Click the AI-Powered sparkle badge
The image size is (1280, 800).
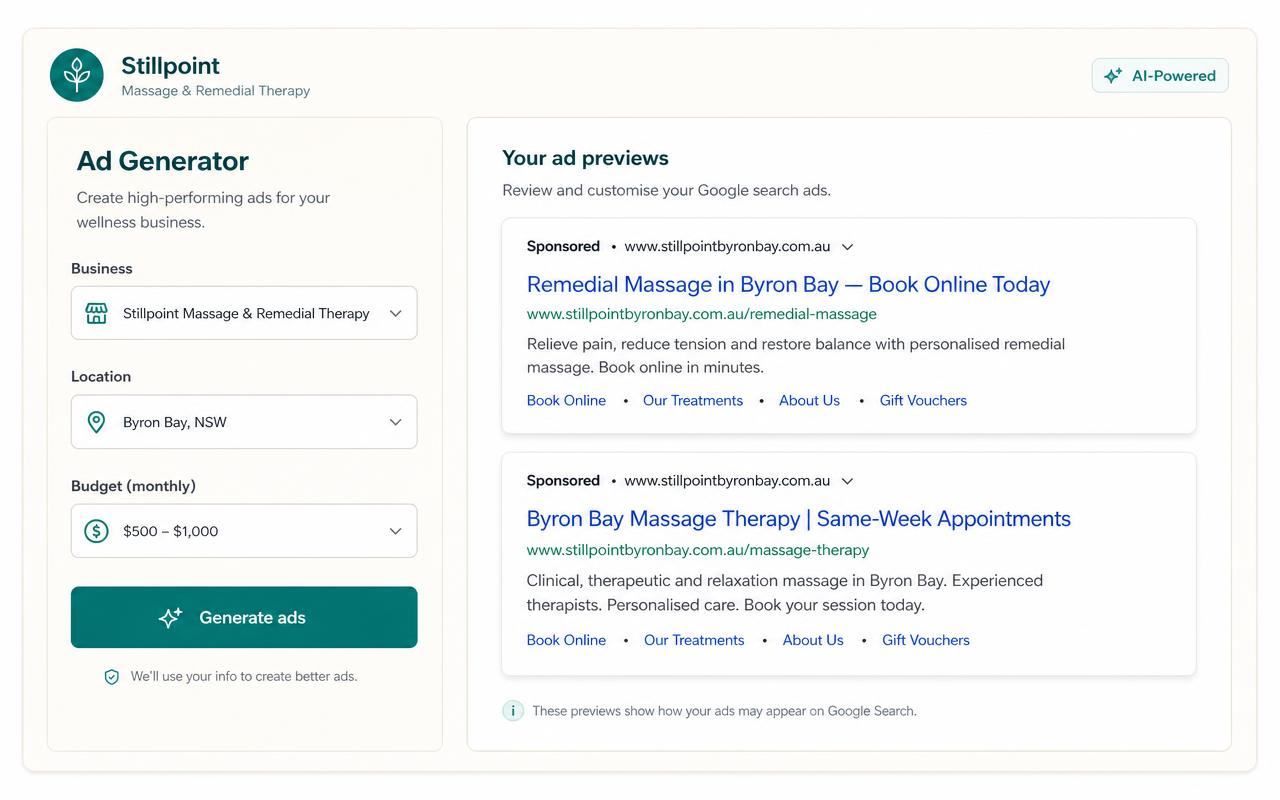click(1160, 75)
